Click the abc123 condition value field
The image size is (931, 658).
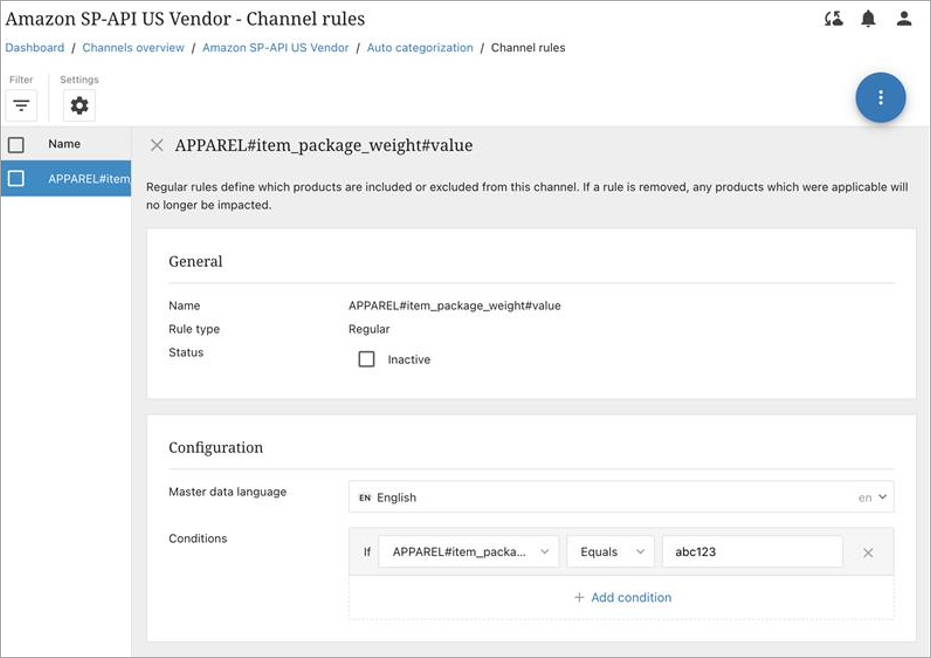752,552
